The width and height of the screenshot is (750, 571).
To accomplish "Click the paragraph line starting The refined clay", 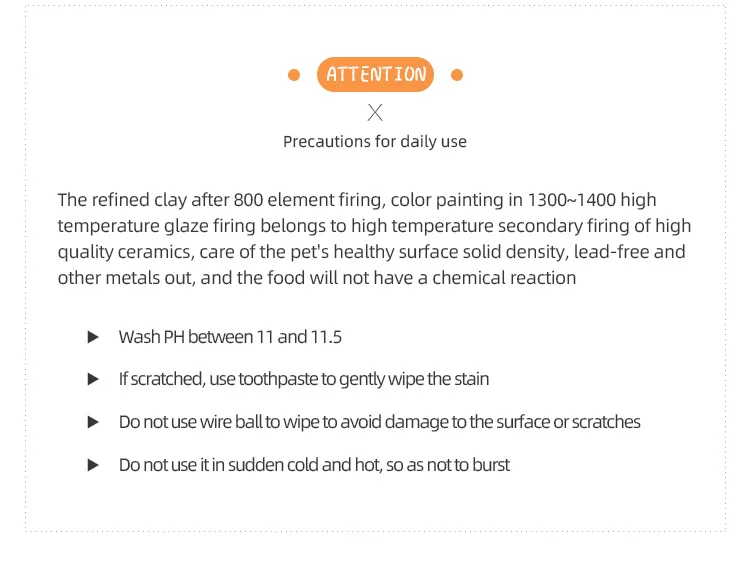I will point(357,200).
